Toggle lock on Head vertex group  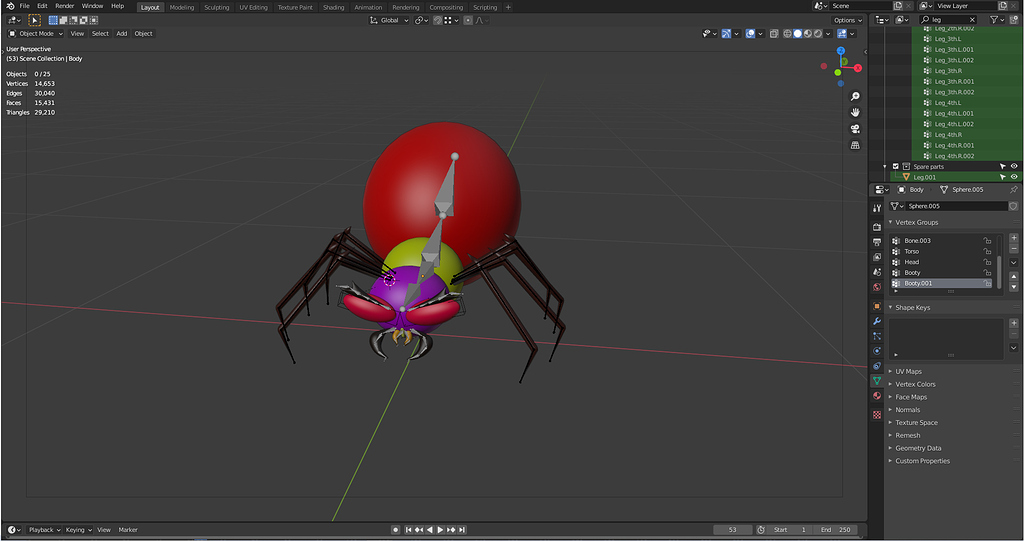coord(987,262)
